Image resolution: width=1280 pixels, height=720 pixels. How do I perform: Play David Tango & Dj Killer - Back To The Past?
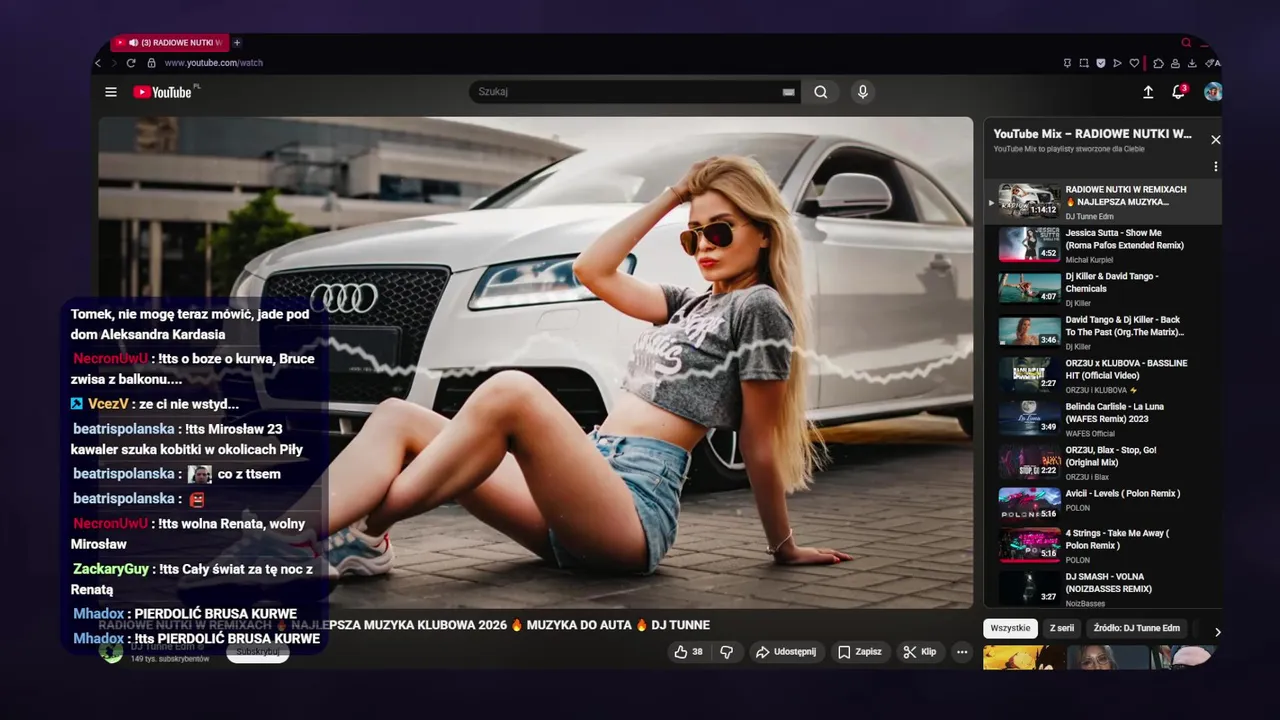coord(1103,332)
